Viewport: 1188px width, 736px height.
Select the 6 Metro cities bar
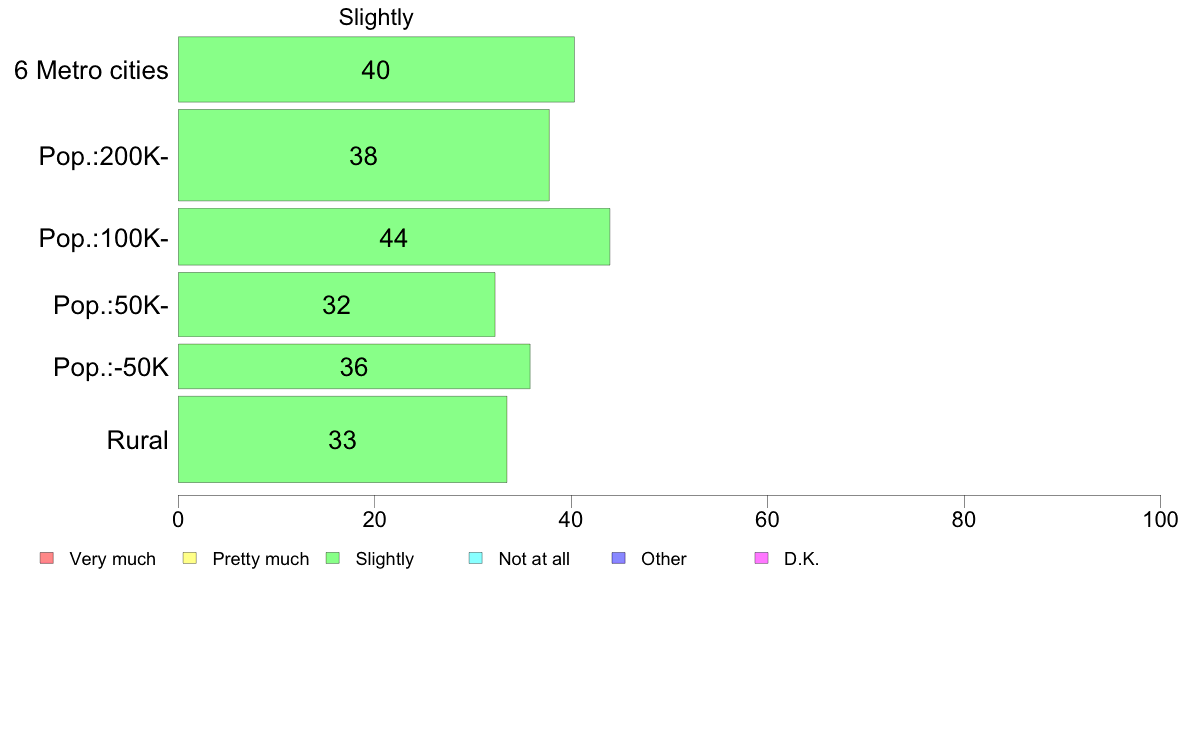tap(376, 69)
